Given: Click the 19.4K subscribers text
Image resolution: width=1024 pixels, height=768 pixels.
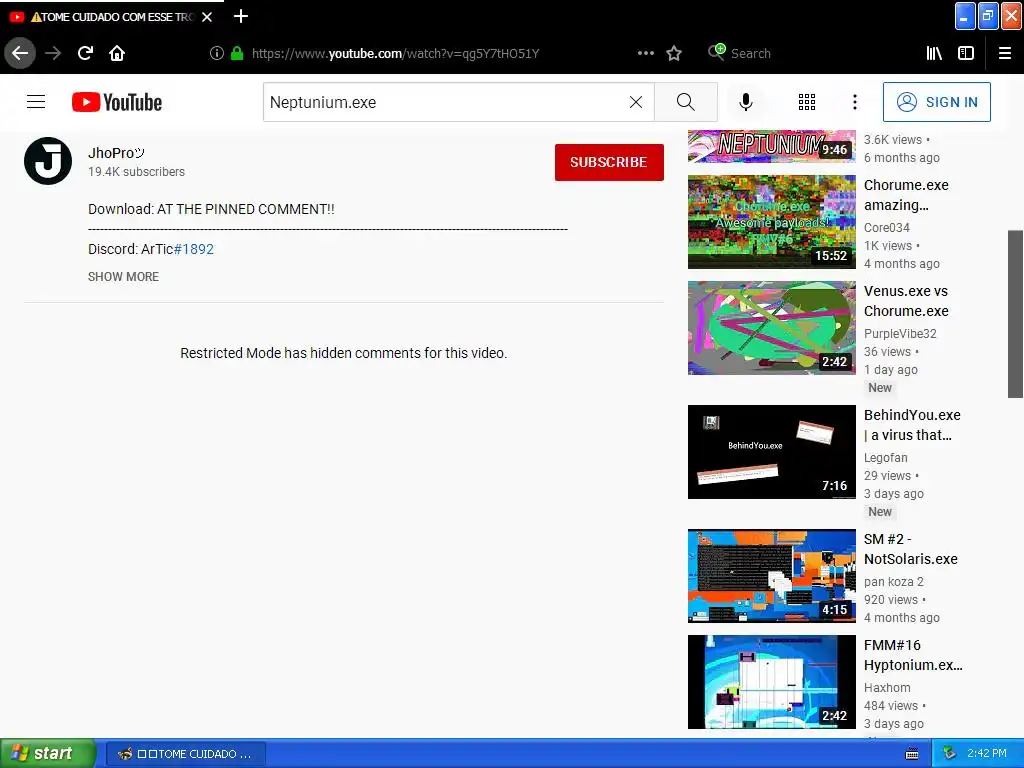Looking at the screenshot, I should click(136, 171).
